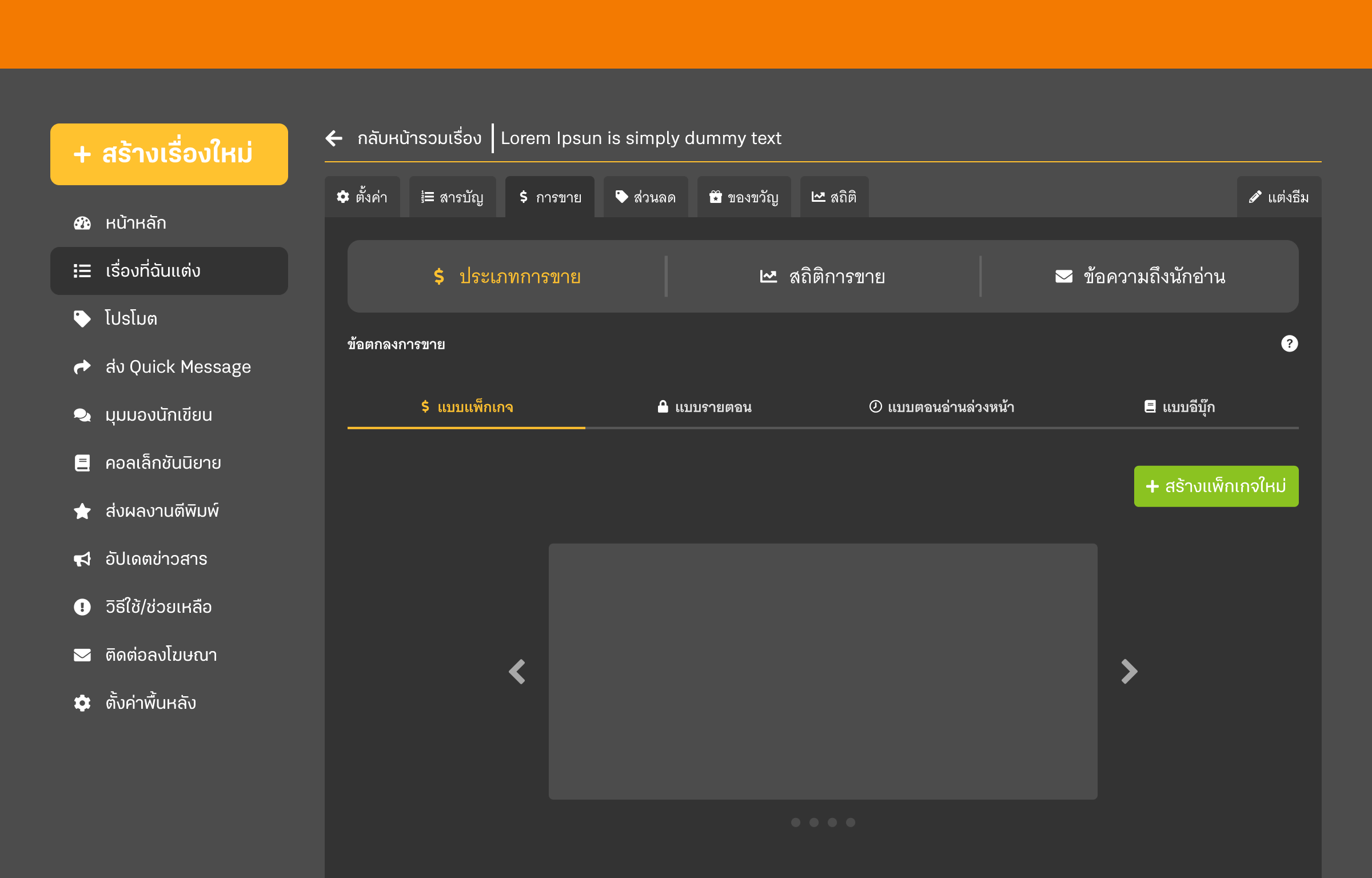
Task: Open หน้าหลัก in the sidebar
Action: click(x=169, y=223)
